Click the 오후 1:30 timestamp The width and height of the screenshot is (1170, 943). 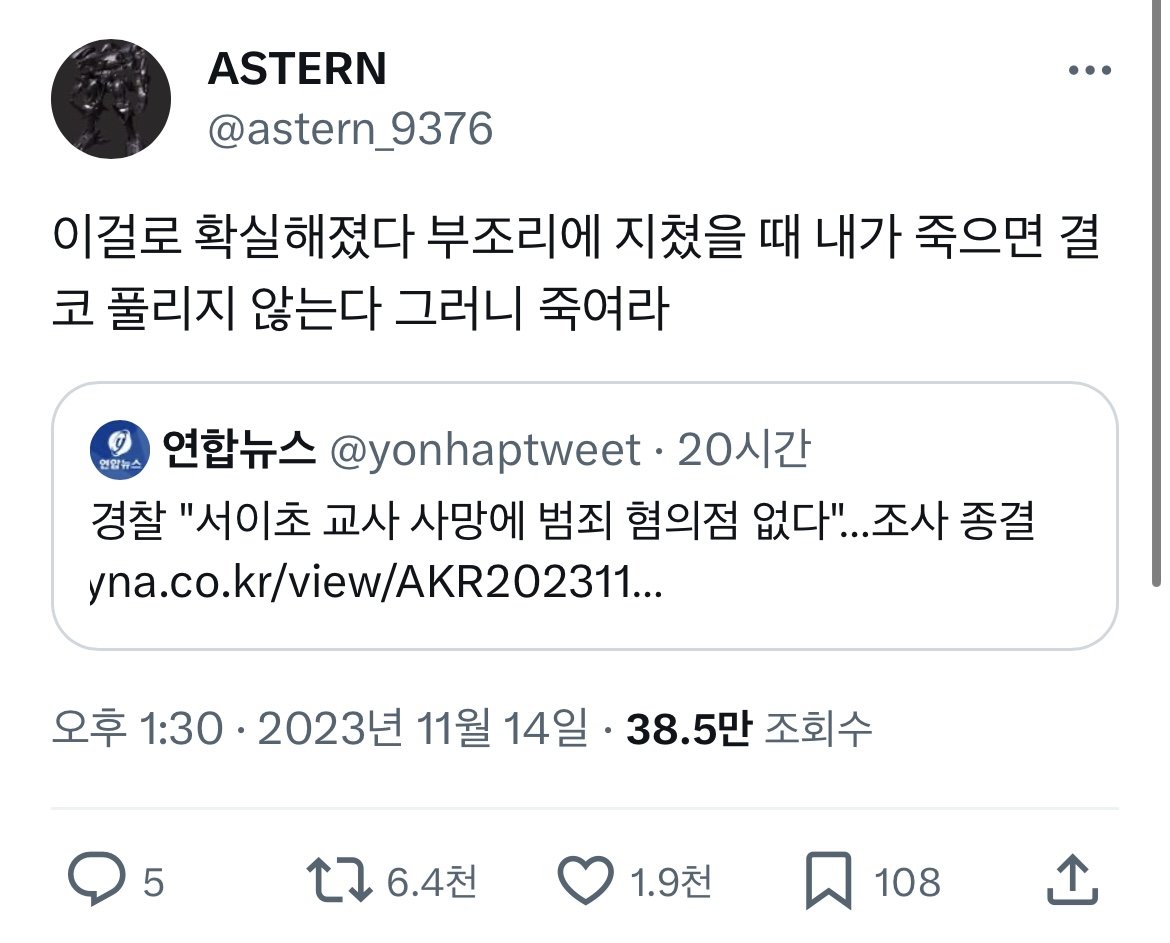[x=137, y=728]
